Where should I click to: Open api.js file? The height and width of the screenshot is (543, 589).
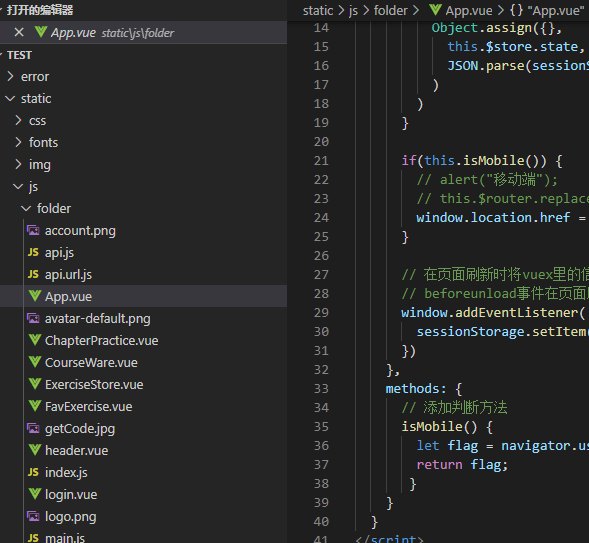[x=59, y=253]
